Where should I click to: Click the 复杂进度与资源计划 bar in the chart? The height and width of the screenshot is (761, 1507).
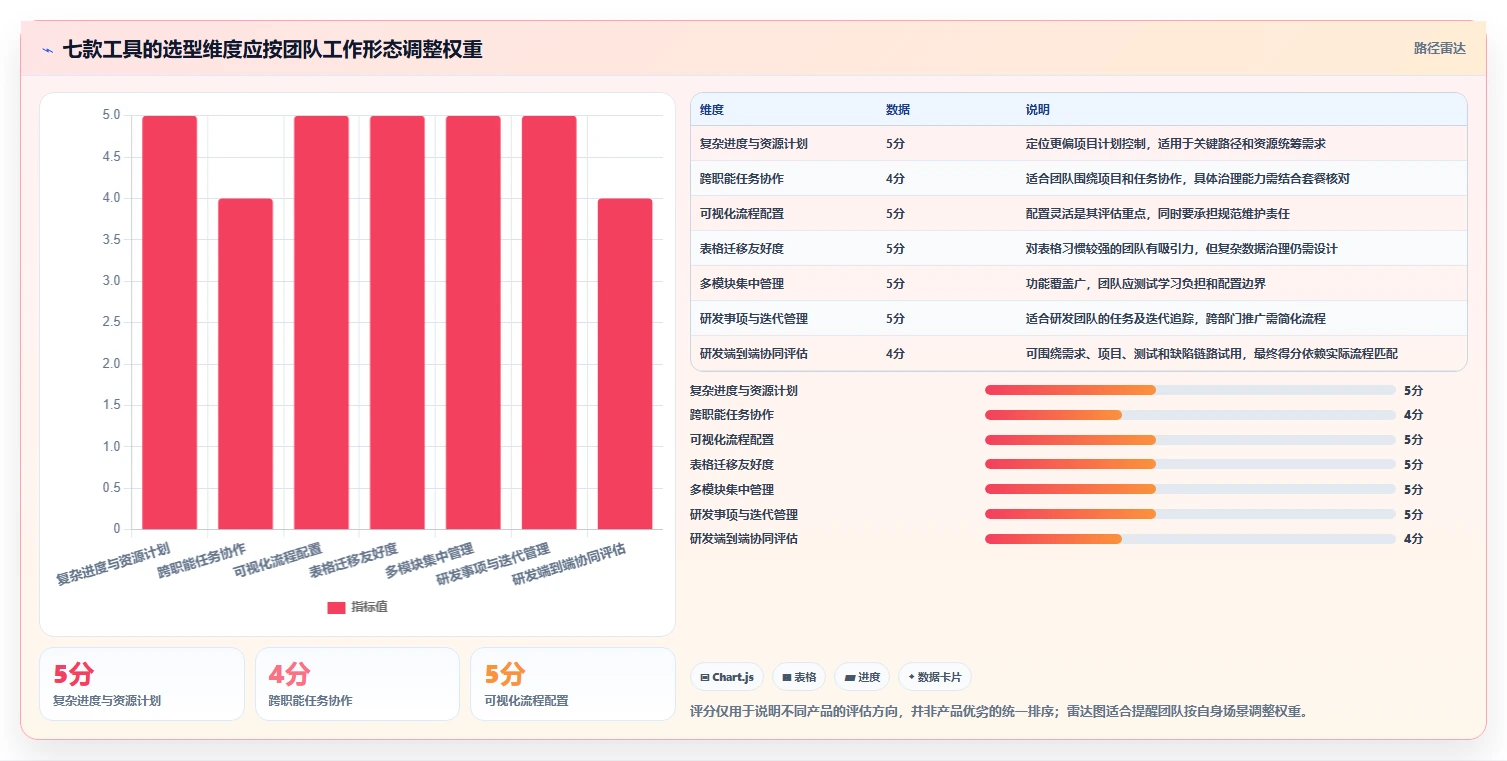[x=169, y=322]
